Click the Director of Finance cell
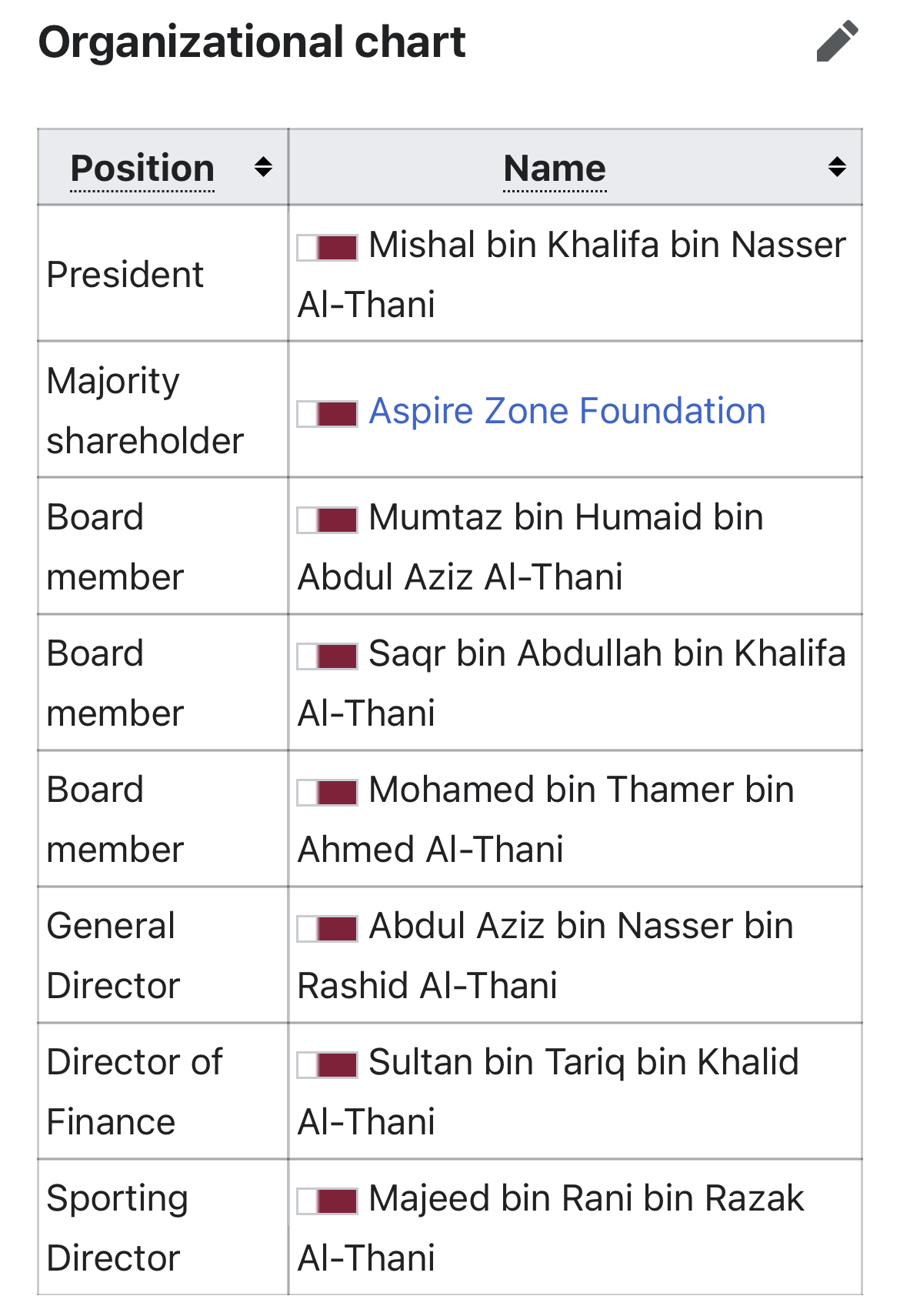The width and height of the screenshot is (900, 1316). pos(163,1091)
